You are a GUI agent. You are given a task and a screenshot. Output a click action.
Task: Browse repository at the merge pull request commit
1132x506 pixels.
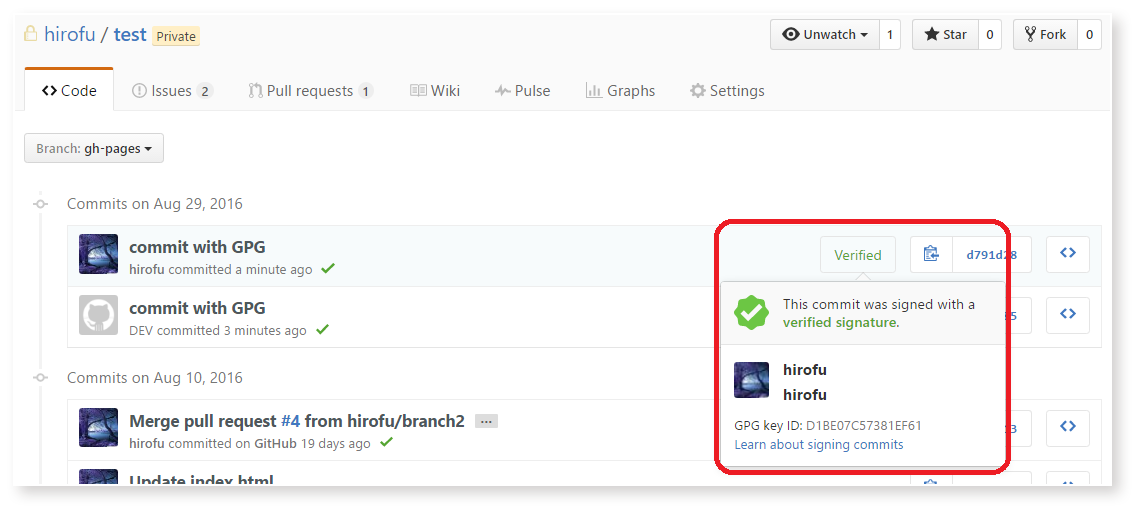click(x=1068, y=427)
